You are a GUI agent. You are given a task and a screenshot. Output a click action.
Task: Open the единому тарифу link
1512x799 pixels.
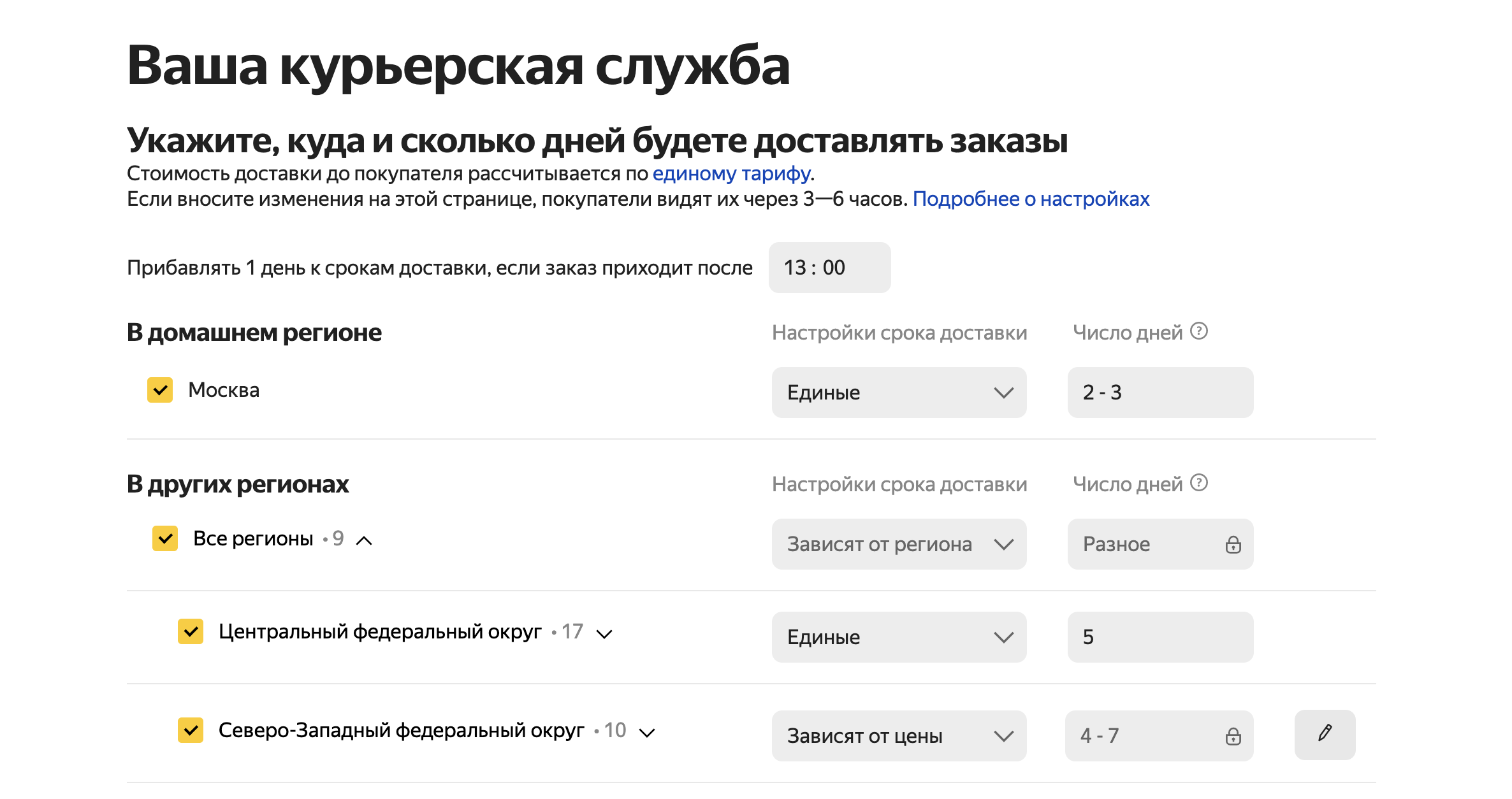pyautogui.click(x=731, y=173)
